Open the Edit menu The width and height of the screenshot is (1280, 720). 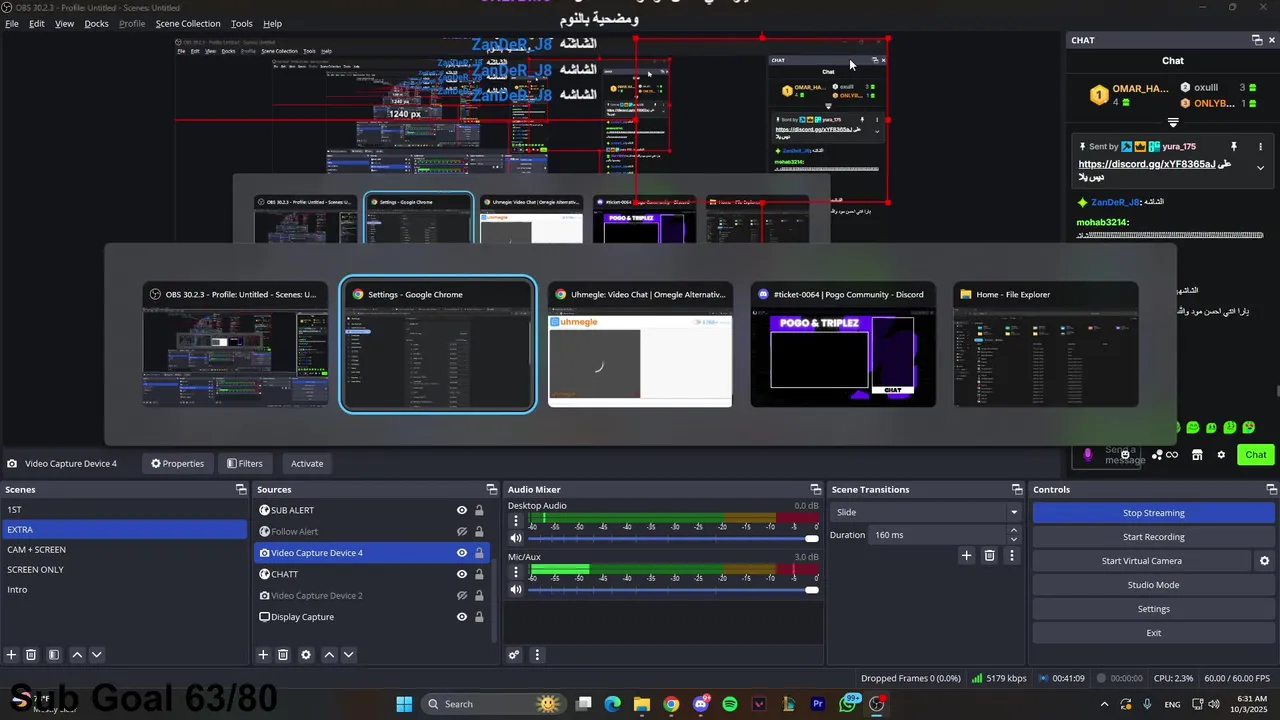pyautogui.click(x=37, y=23)
